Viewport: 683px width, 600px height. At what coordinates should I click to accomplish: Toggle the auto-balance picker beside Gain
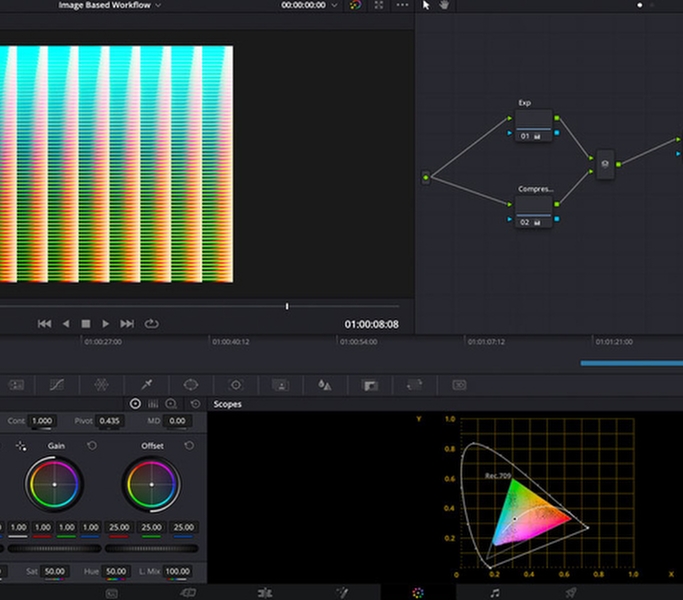click(21, 446)
